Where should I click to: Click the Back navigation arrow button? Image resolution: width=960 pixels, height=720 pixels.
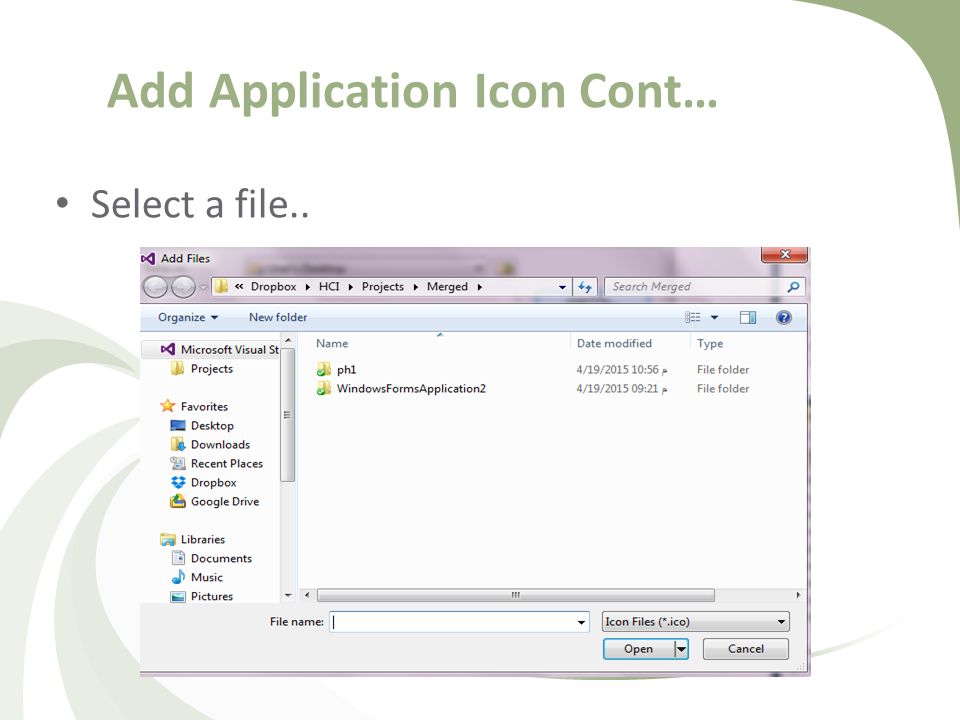click(x=155, y=287)
